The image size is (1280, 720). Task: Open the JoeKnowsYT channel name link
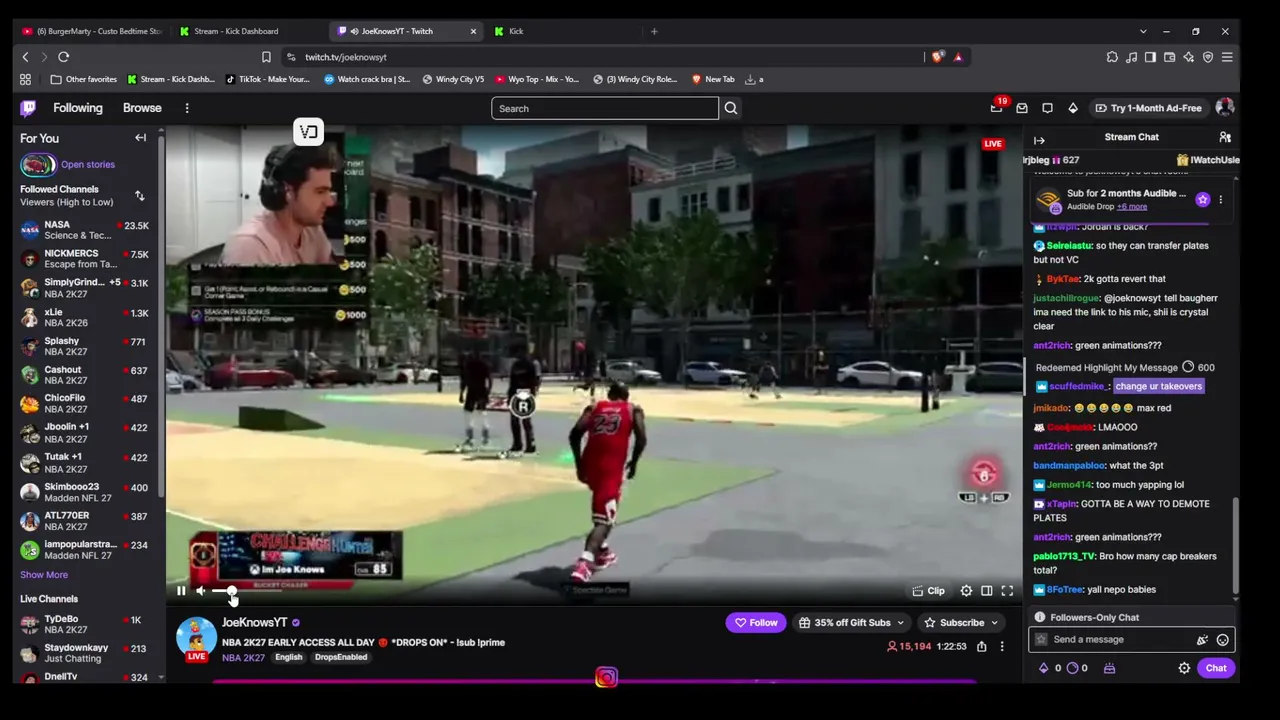point(254,623)
